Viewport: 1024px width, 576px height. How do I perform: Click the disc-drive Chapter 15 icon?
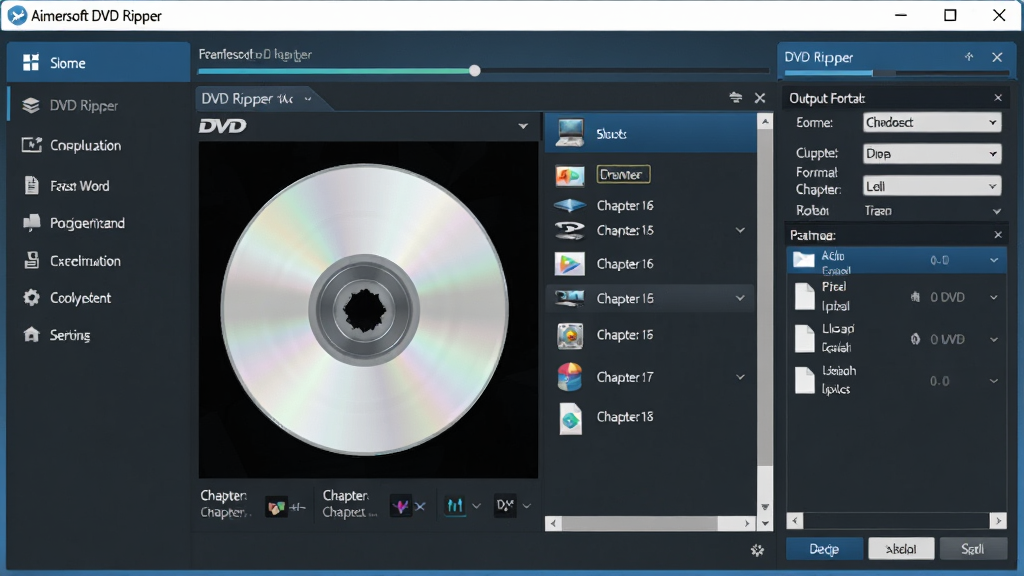(x=569, y=230)
